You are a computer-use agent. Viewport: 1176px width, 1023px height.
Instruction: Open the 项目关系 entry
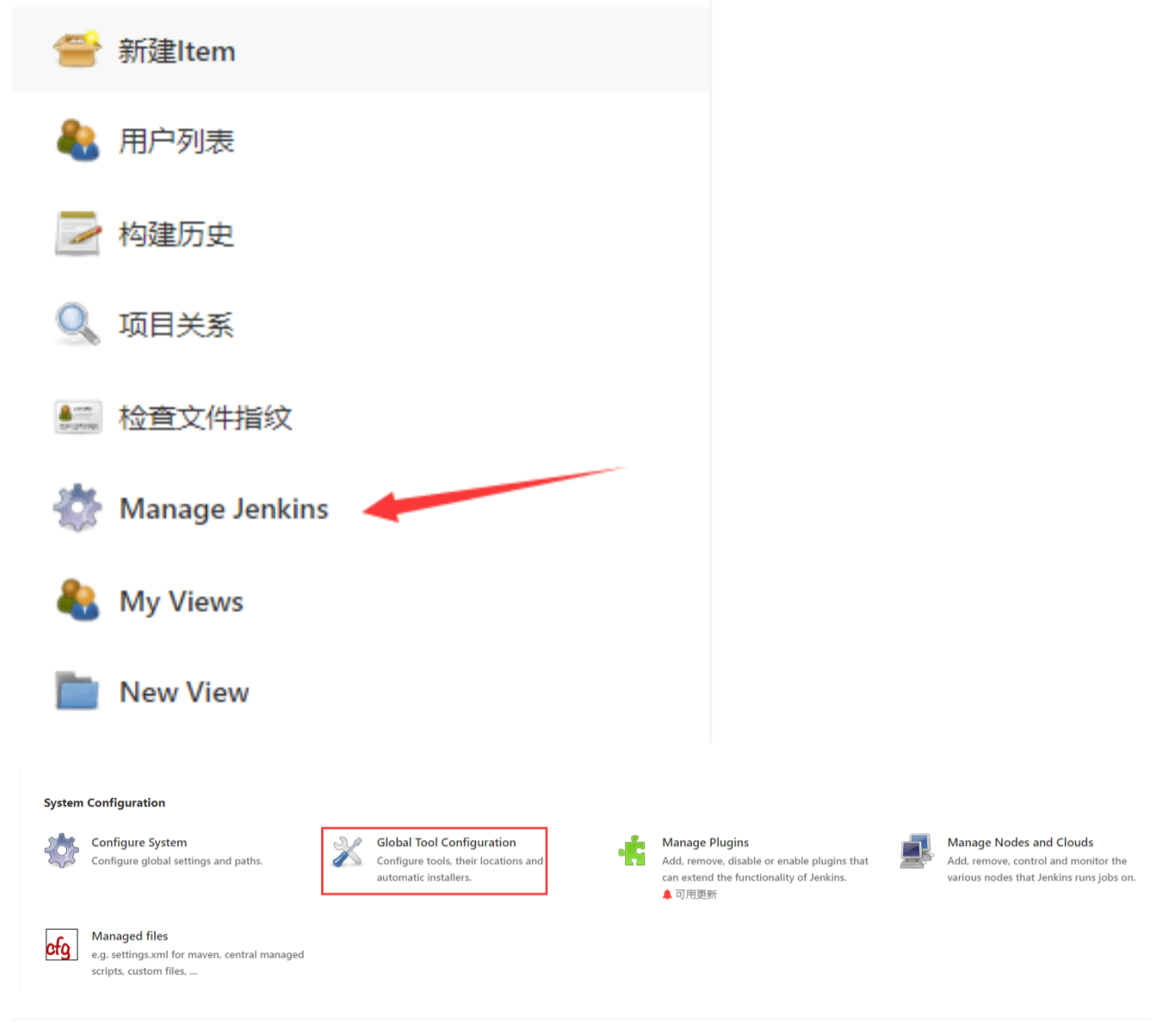pyautogui.click(x=176, y=324)
